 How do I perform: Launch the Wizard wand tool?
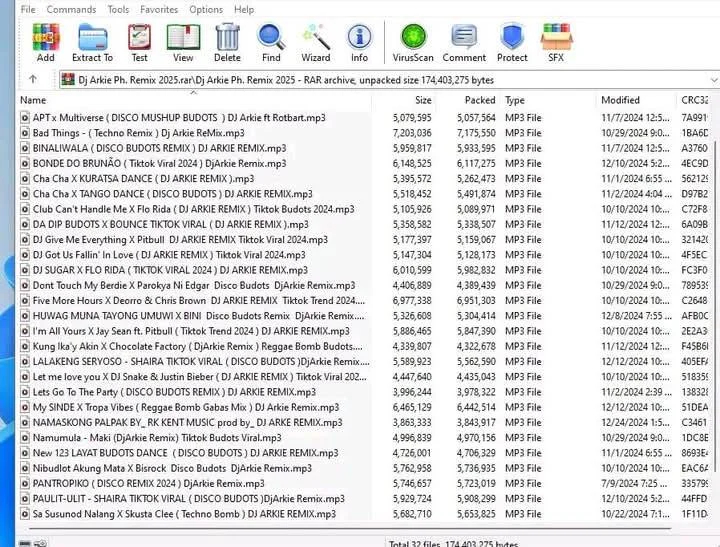316,38
